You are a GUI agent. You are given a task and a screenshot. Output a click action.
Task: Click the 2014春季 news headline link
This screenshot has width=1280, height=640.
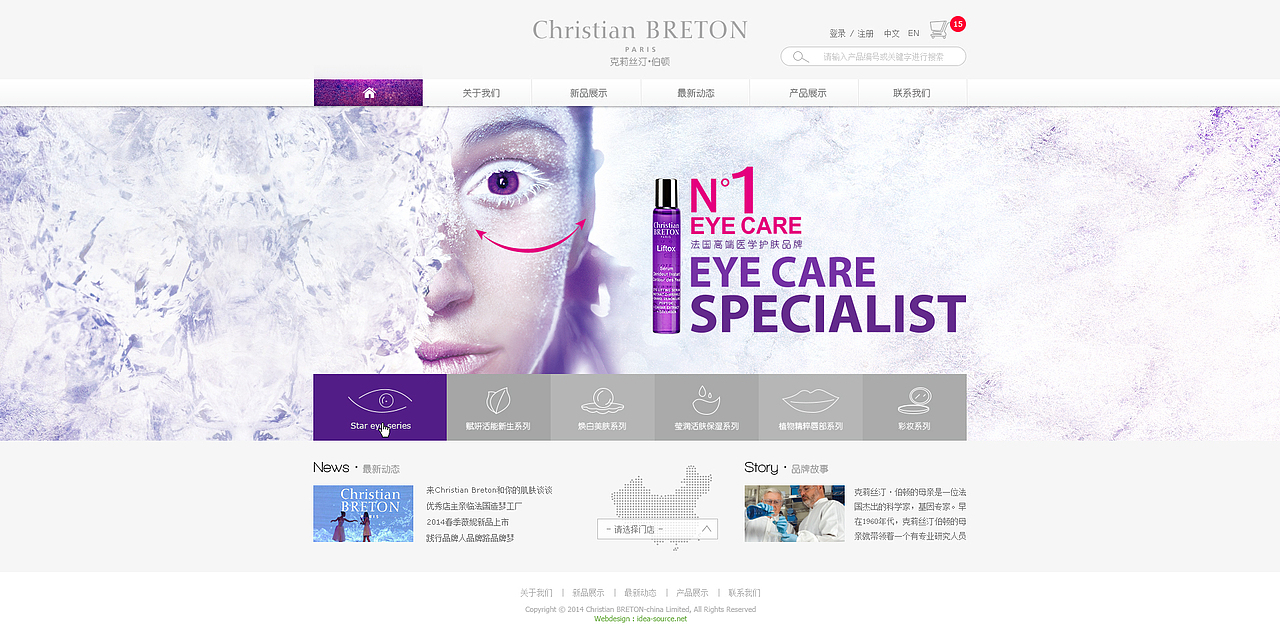(467, 522)
